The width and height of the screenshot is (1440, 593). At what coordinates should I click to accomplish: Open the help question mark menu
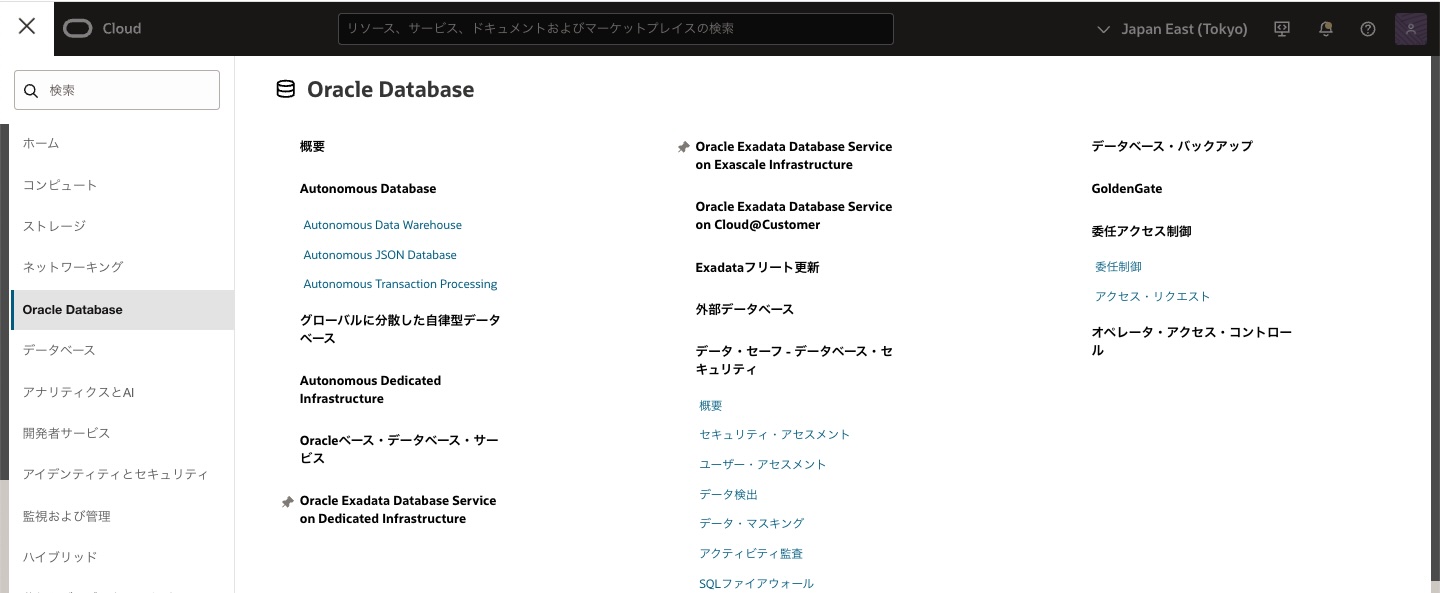tap(1367, 29)
